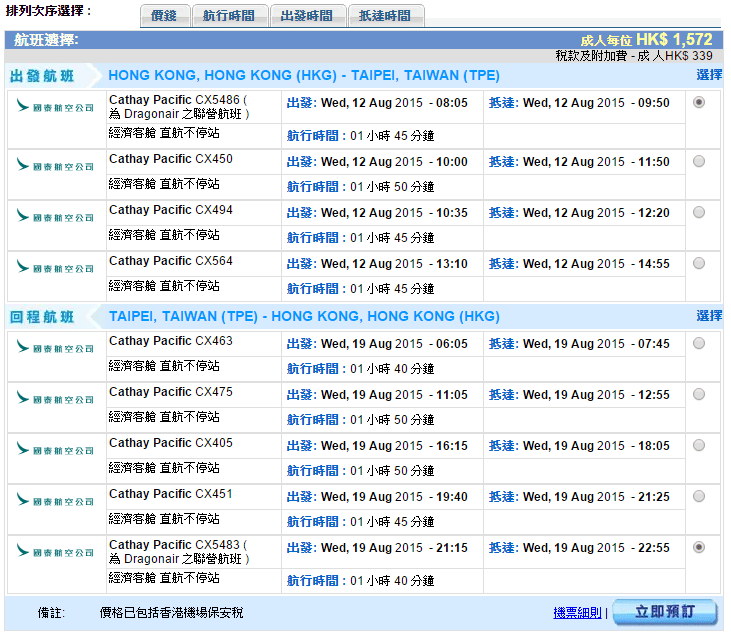Choose the CX564 13:10 departure flight

tap(698, 263)
